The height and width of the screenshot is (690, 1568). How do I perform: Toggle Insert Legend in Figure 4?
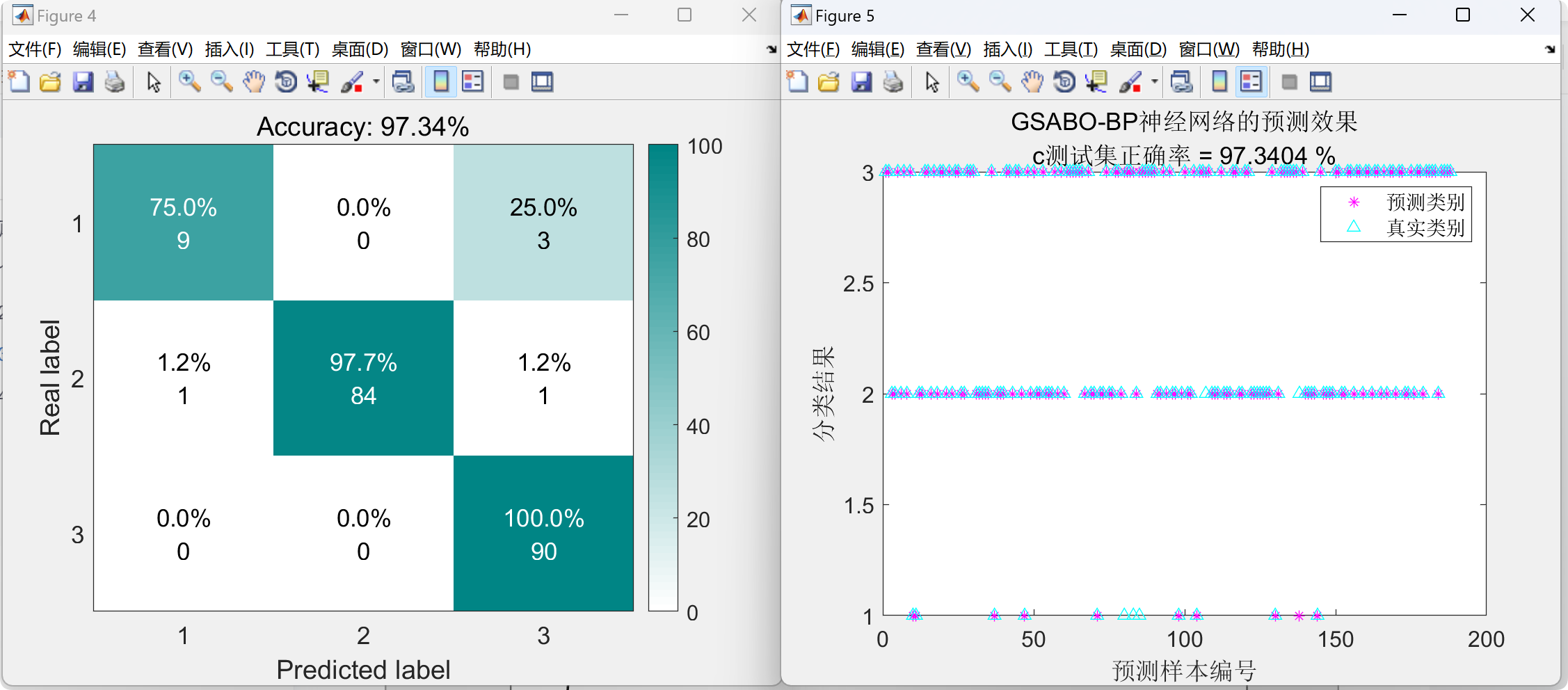click(473, 82)
